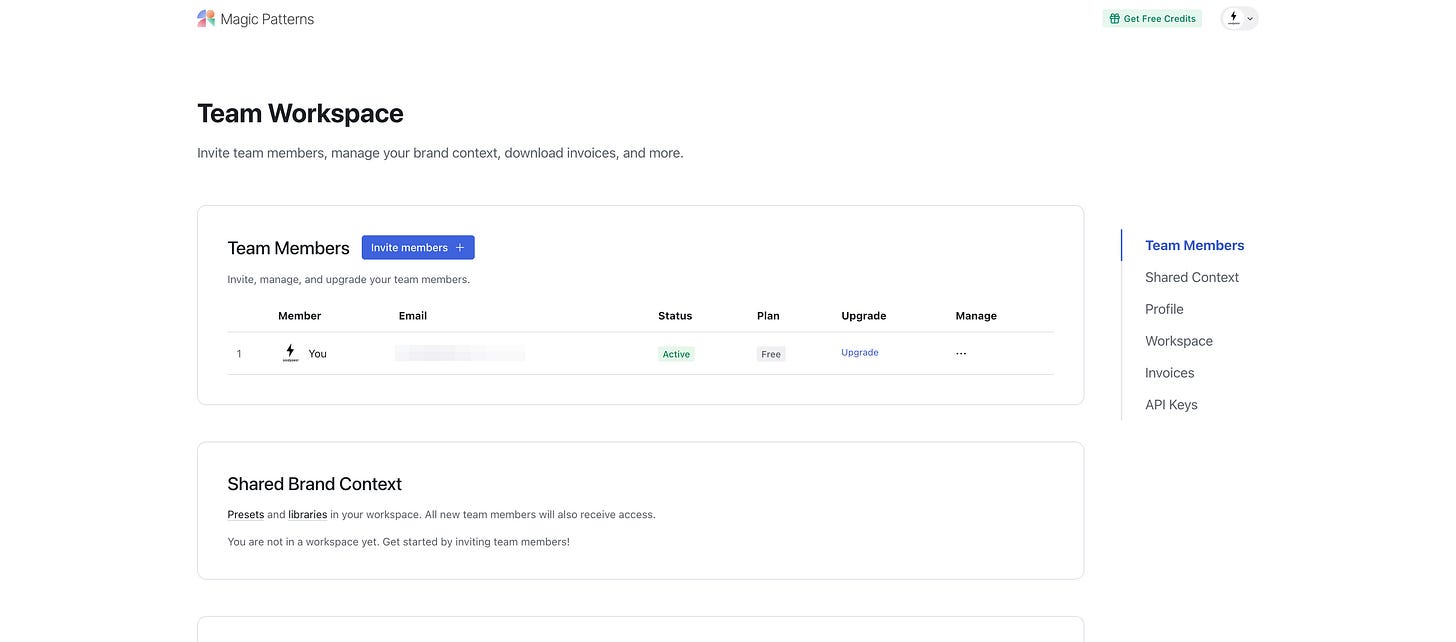Click the blurred email cell
The image size is (1456, 642).
(x=460, y=353)
